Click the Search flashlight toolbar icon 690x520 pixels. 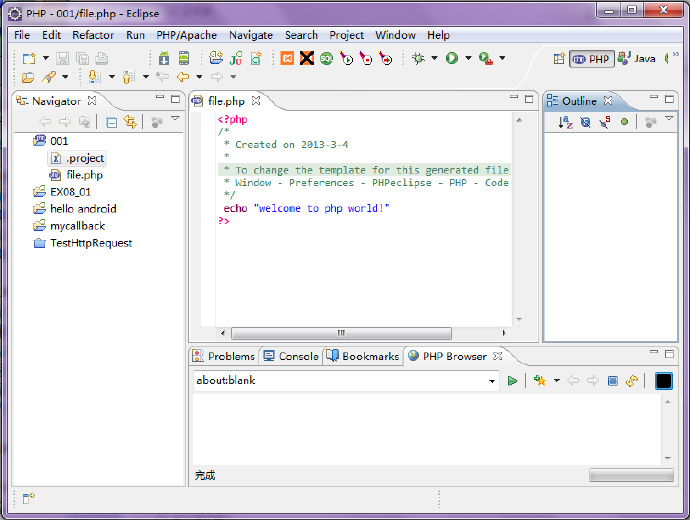pyautogui.click(x=49, y=77)
